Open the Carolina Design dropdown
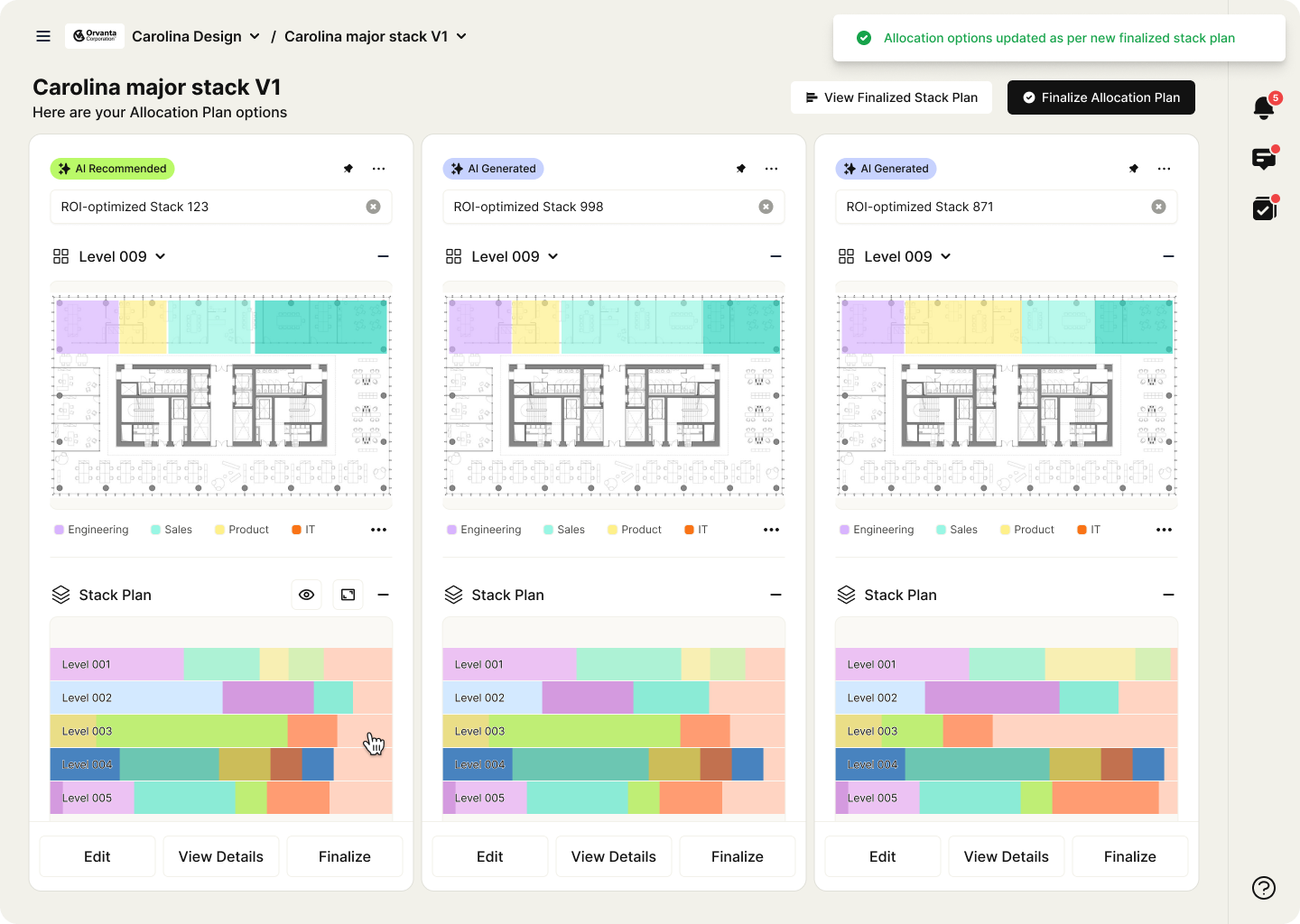1300x924 pixels. 196,36
